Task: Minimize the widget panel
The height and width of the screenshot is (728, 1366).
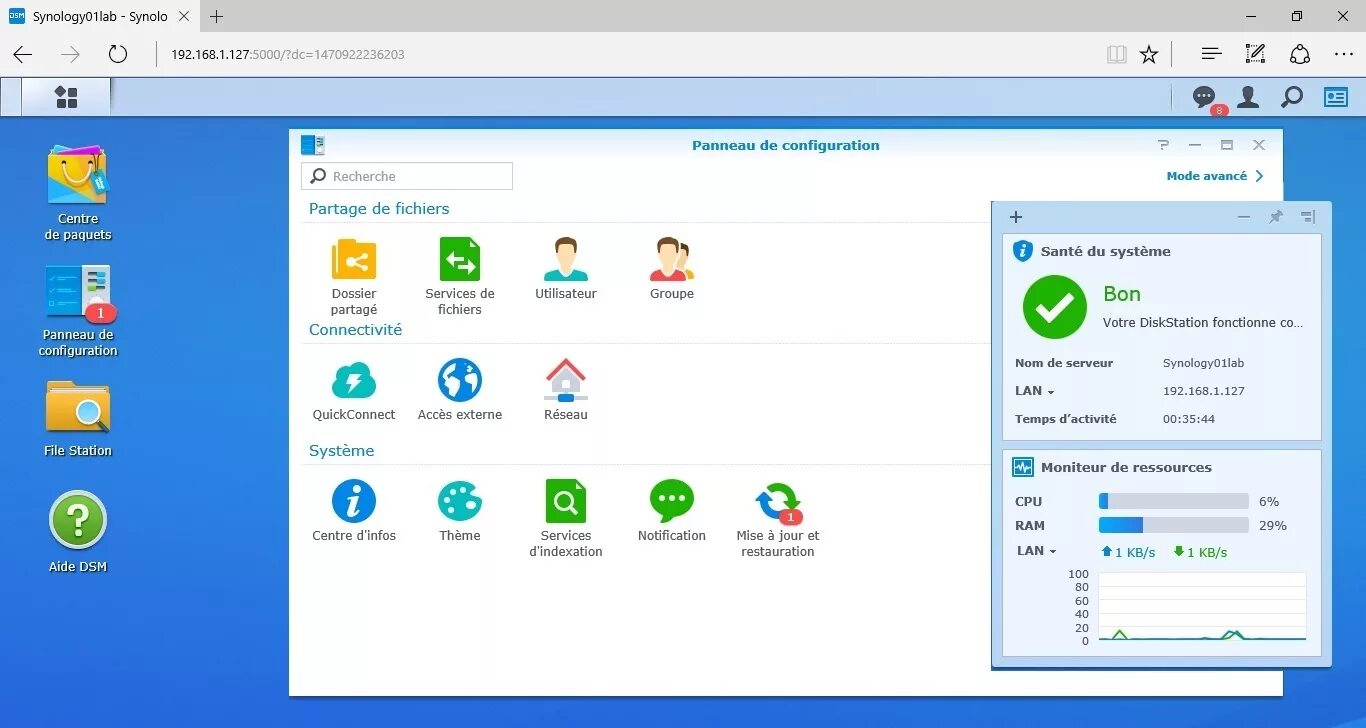Action: (x=1244, y=217)
